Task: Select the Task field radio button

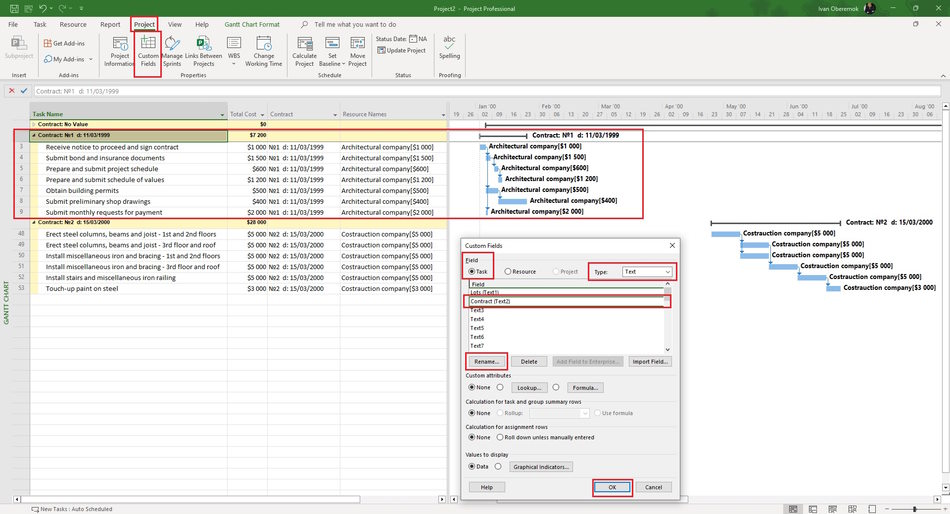Action: point(471,272)
